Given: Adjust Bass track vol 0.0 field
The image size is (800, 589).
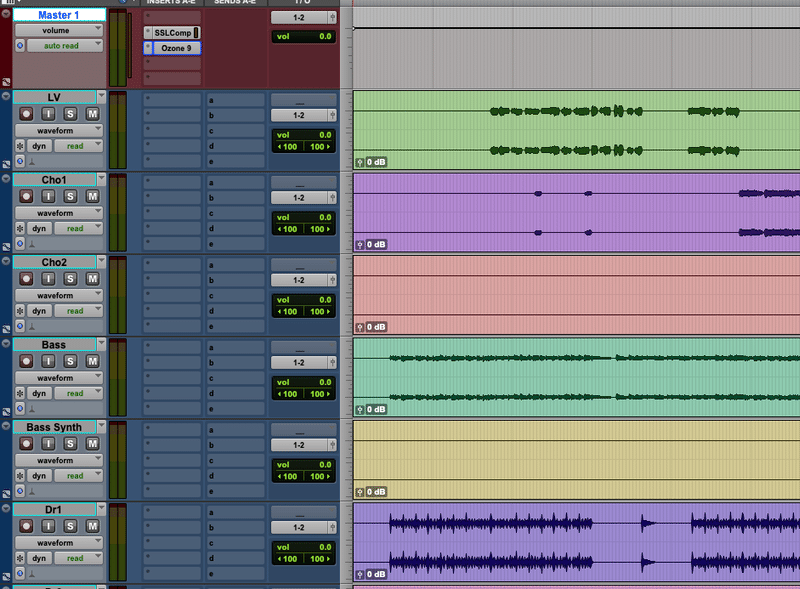Looking at the screenshot, I should 304,382.
